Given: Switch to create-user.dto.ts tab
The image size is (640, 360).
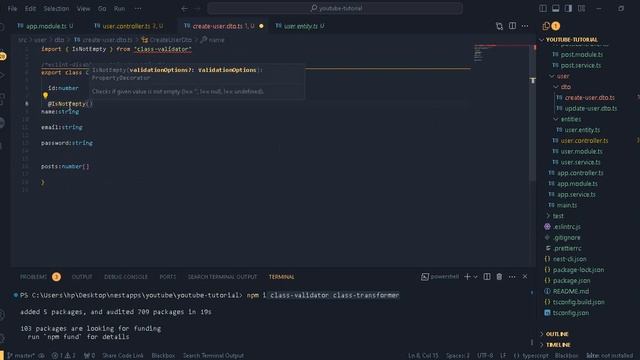Looking at the screenshot, I should [x=223, y=26].
